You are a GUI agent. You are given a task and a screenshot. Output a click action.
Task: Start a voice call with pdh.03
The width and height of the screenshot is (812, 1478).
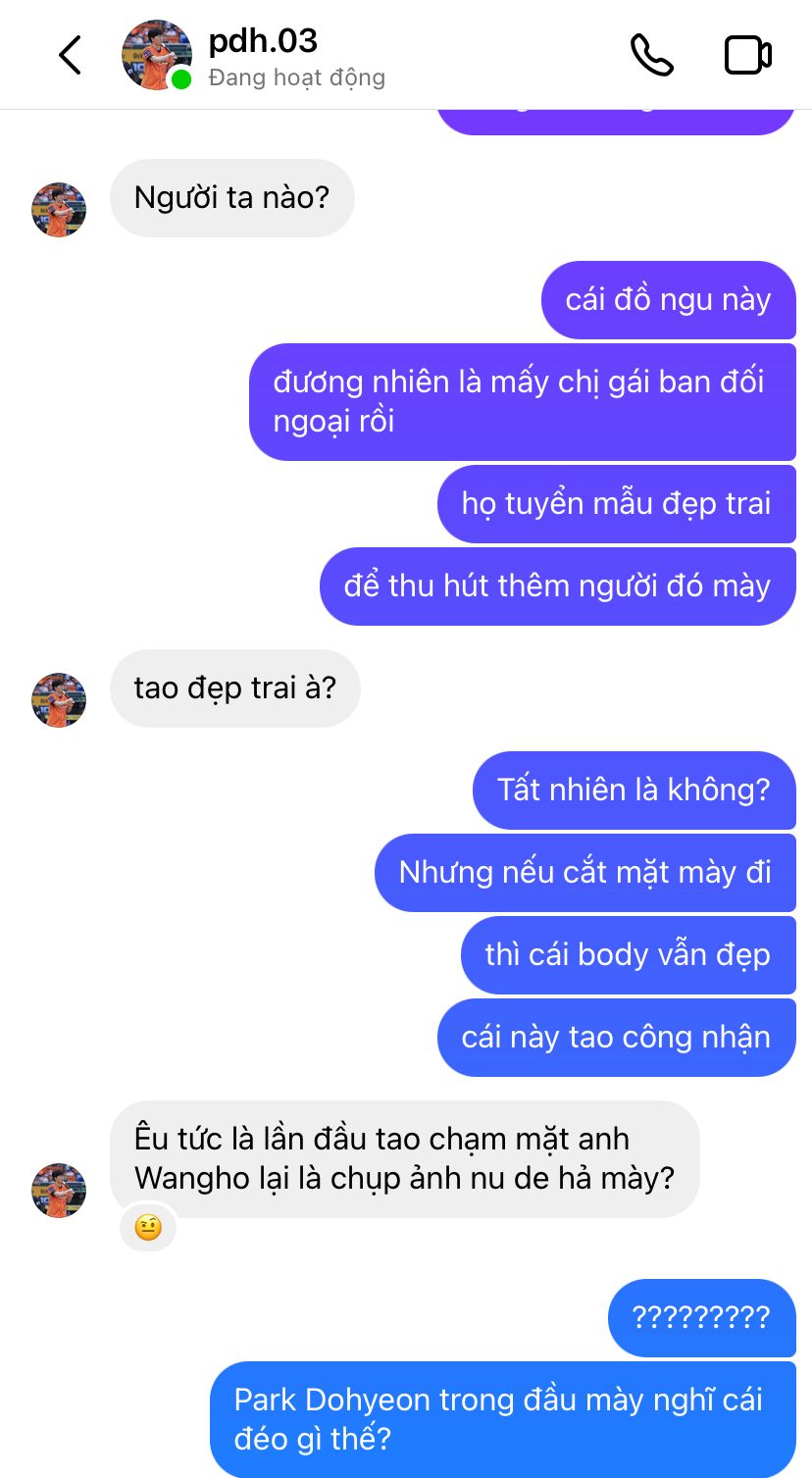(x=651, y=55)
